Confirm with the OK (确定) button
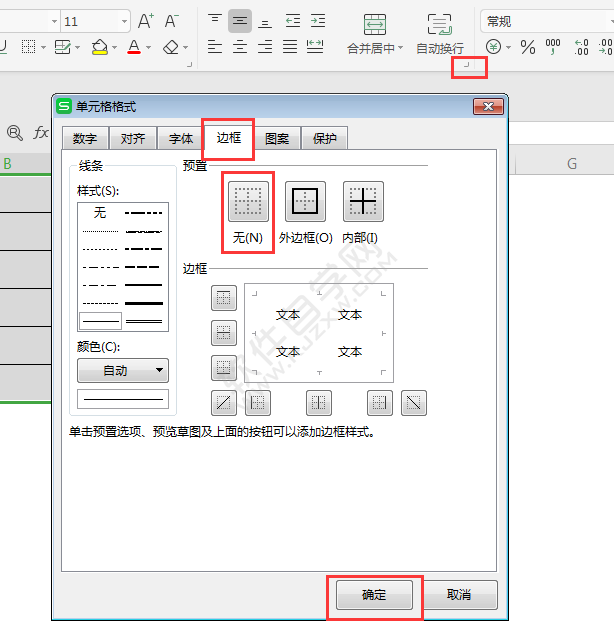Screen dimensions: 614x644 (x=374, y=594)
